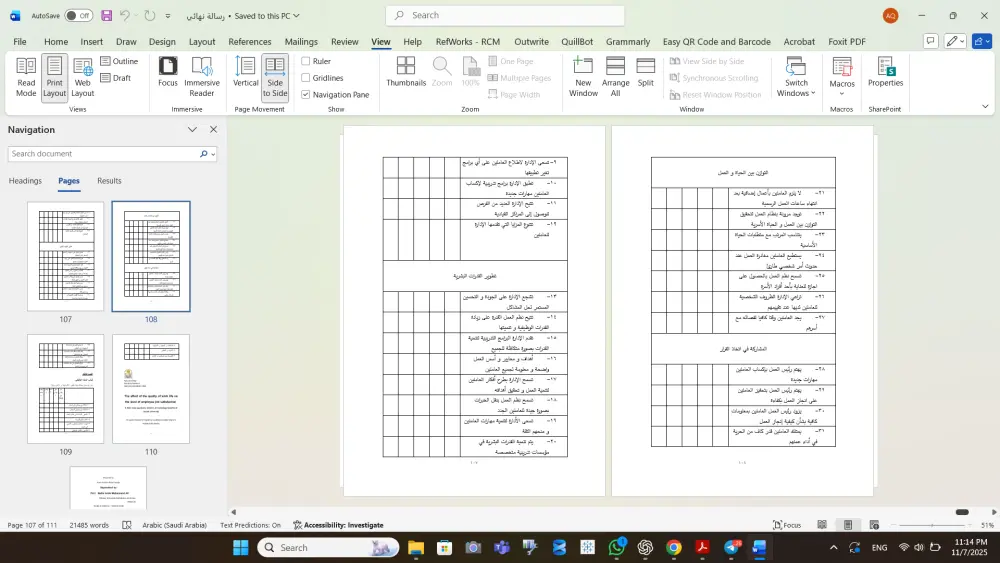The image size is (1000, 563).
Task: Open Adobe Acrobat from taskbar
Action: tap(702, 547)
